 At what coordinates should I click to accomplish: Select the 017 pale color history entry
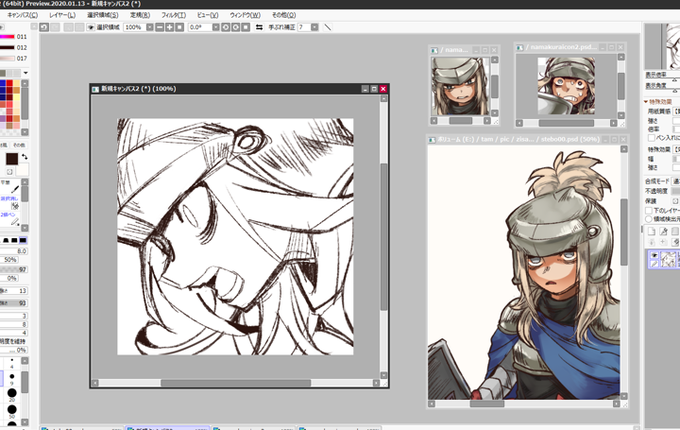[x=14, y=59]
